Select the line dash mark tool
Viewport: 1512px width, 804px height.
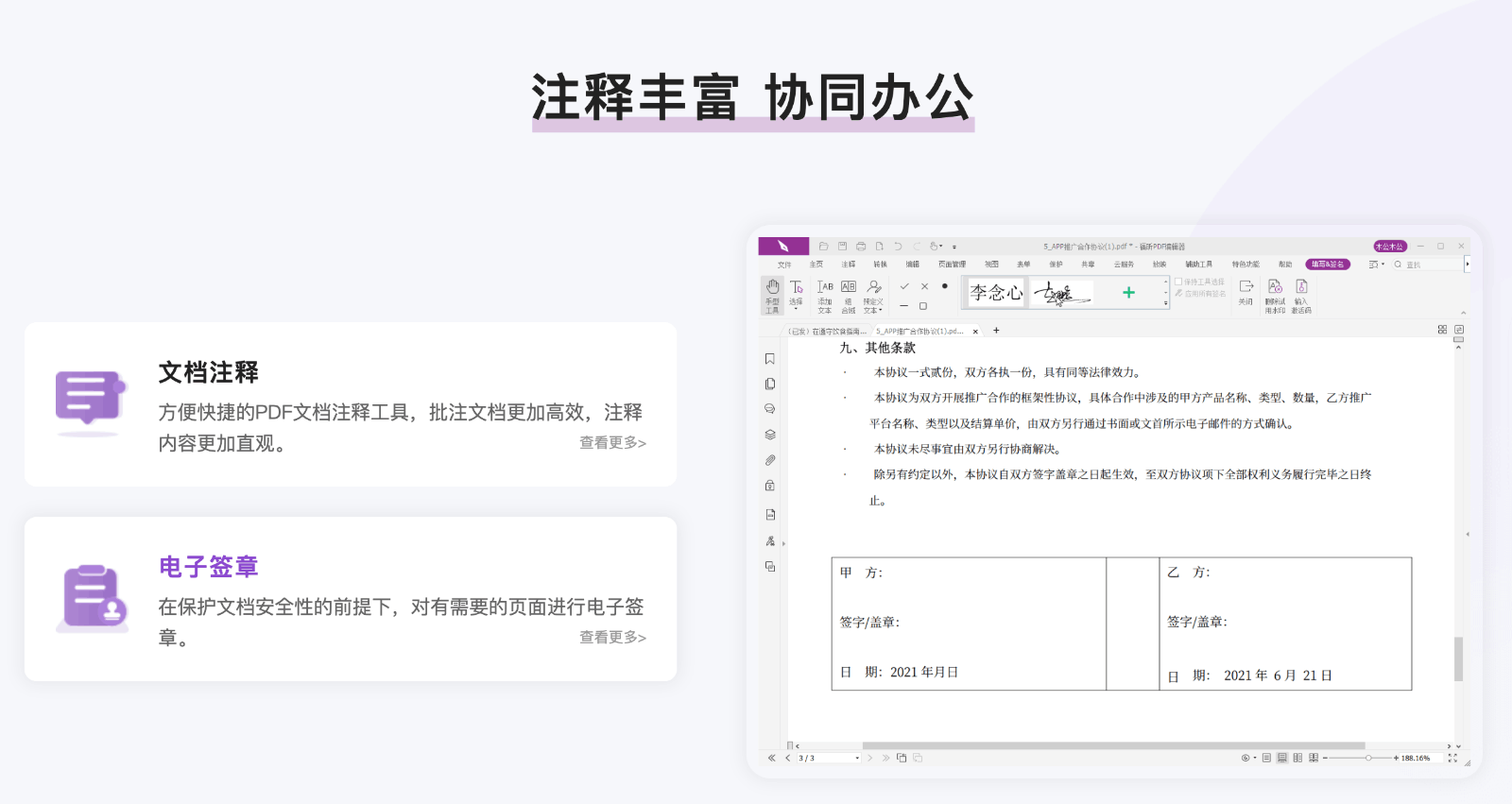tap(904, 306)
